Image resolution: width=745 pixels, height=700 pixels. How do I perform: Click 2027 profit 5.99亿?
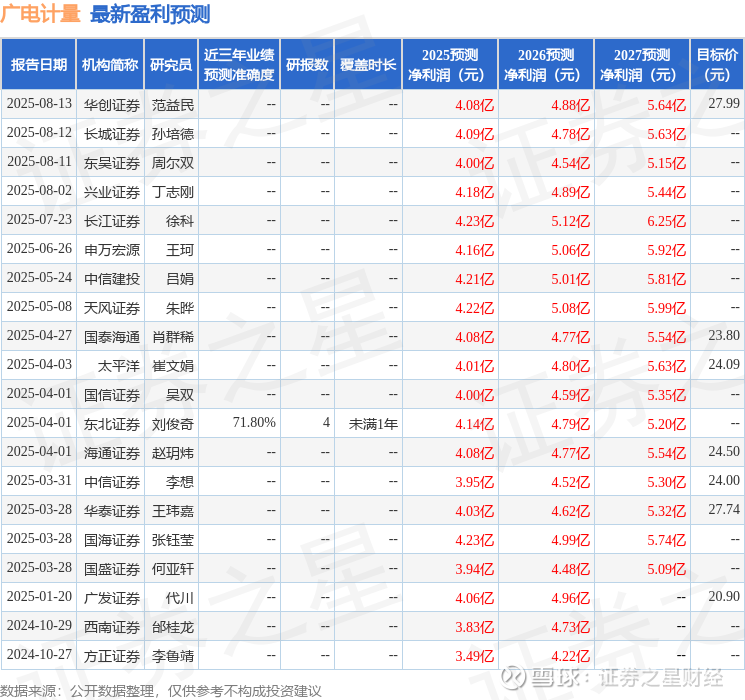click(667, 308)
